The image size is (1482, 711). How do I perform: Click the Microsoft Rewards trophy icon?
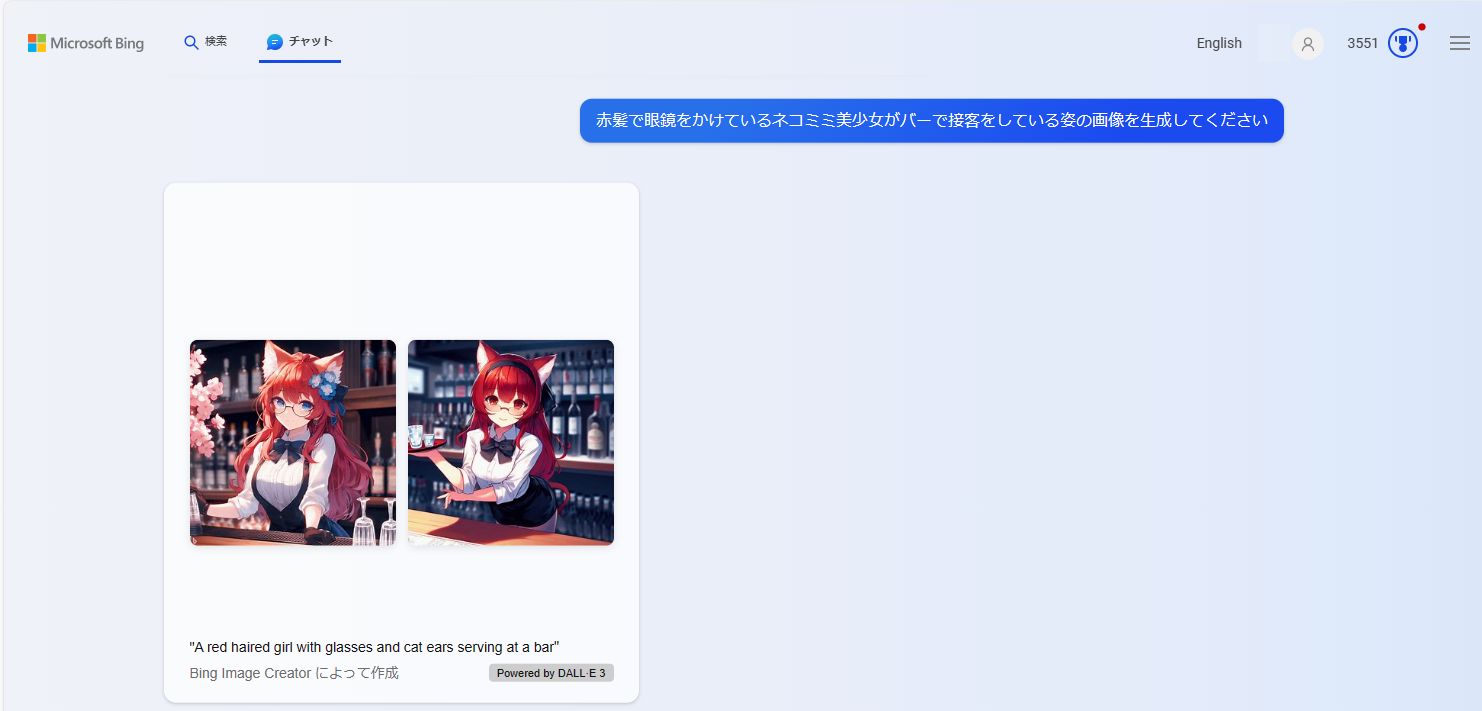(x=1404, y=42)
